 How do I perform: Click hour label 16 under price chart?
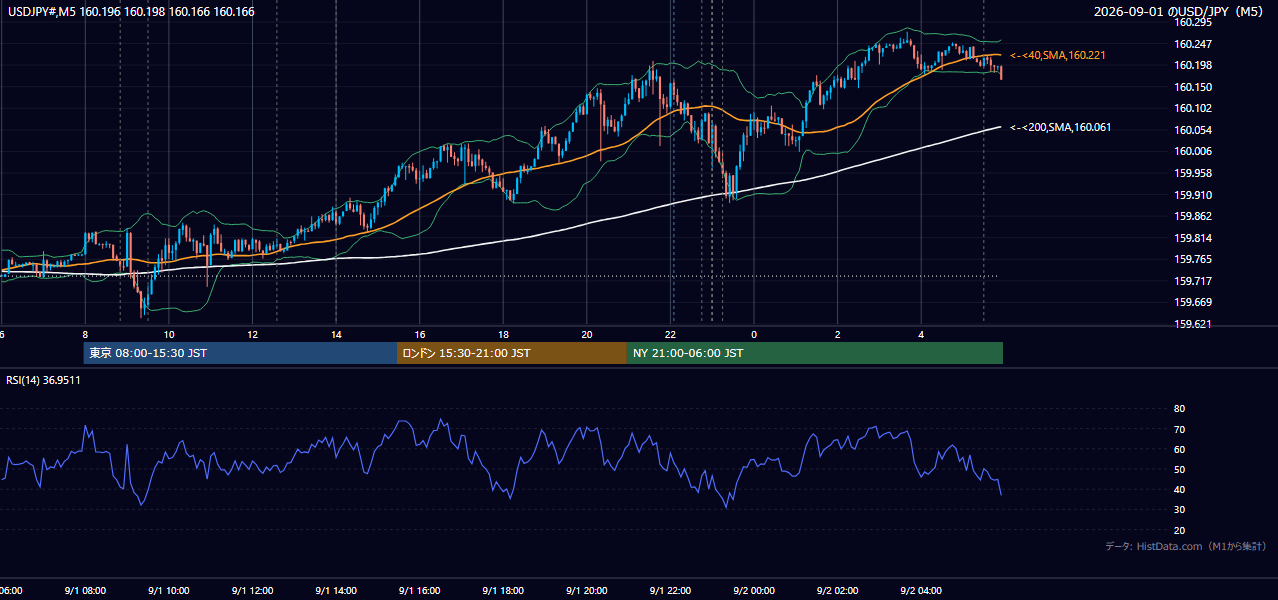420,334
